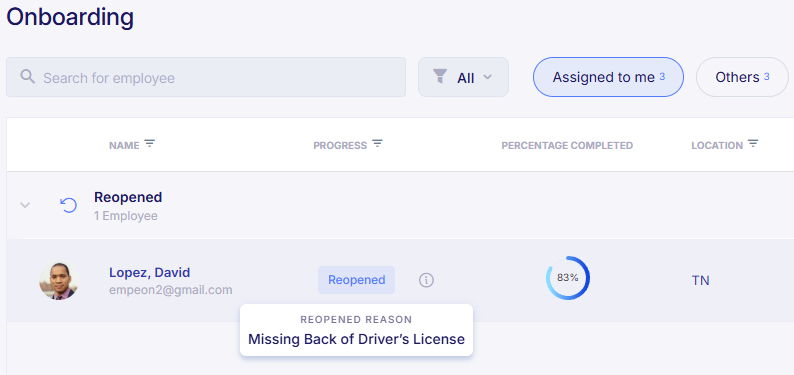
Task: Open the All filter dropdown
Action: [x=463, y=77]
